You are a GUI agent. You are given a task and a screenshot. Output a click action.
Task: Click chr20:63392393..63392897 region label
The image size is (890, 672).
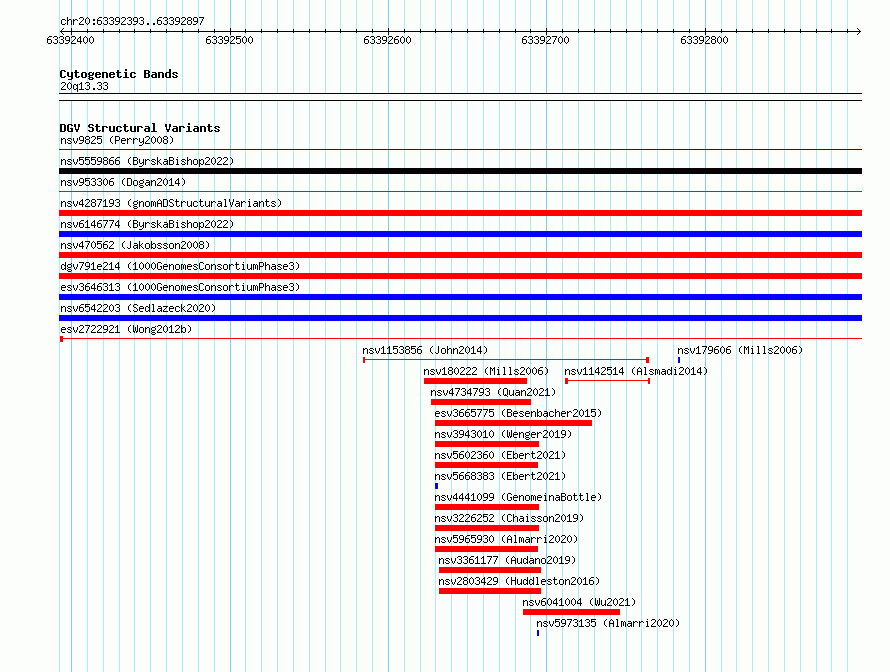click(132, 21)
